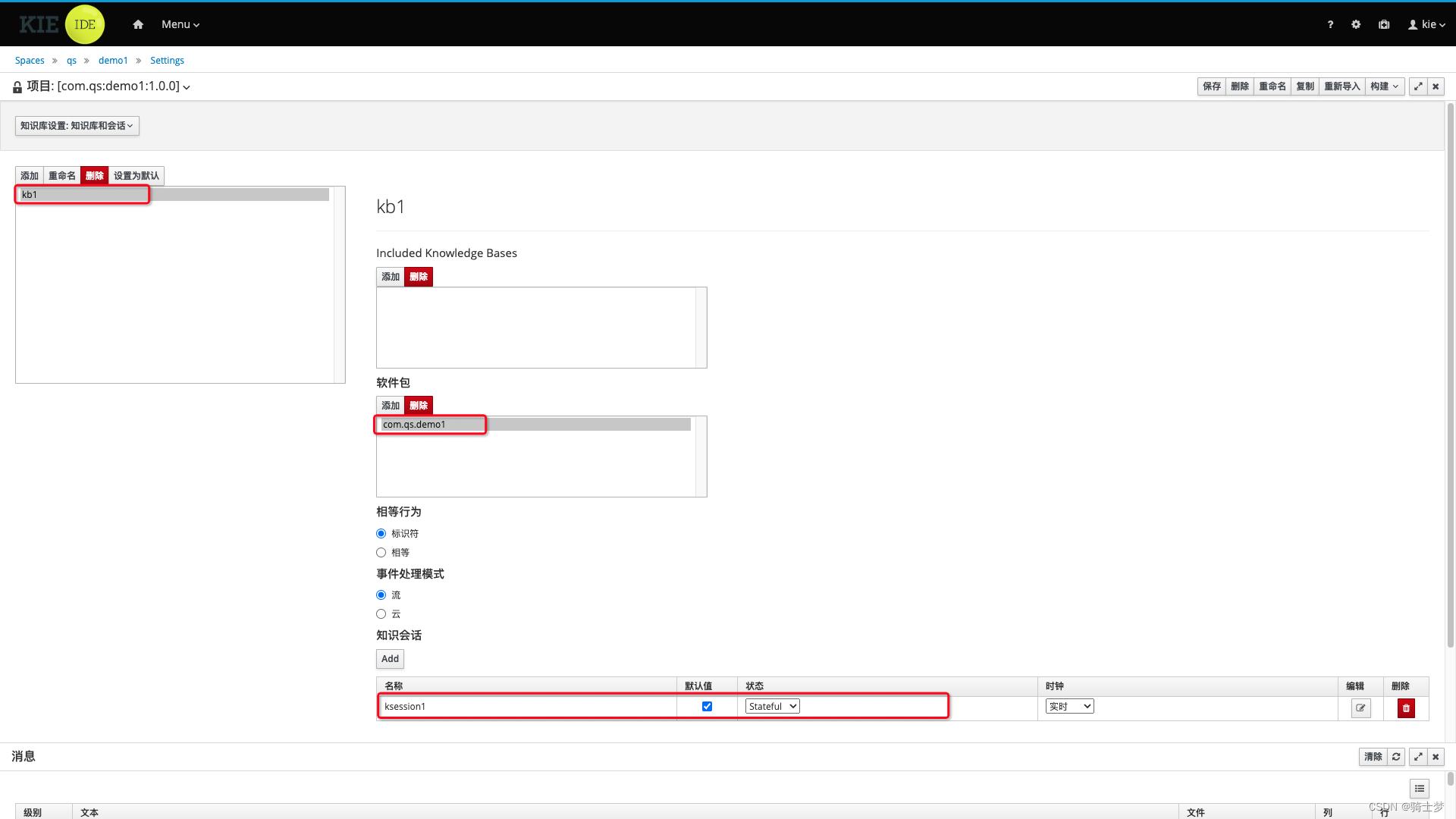Close the project editor panel
Screen dimensions: 1456x819
[1436, 86]
